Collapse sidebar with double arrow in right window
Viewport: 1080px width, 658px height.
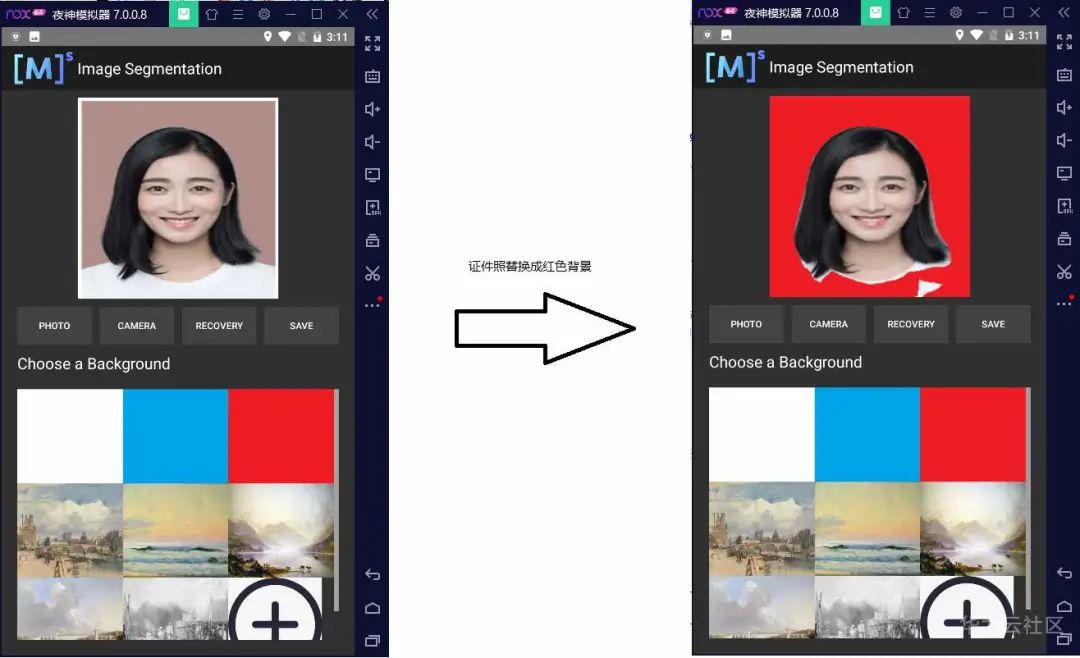[1063, 12]
